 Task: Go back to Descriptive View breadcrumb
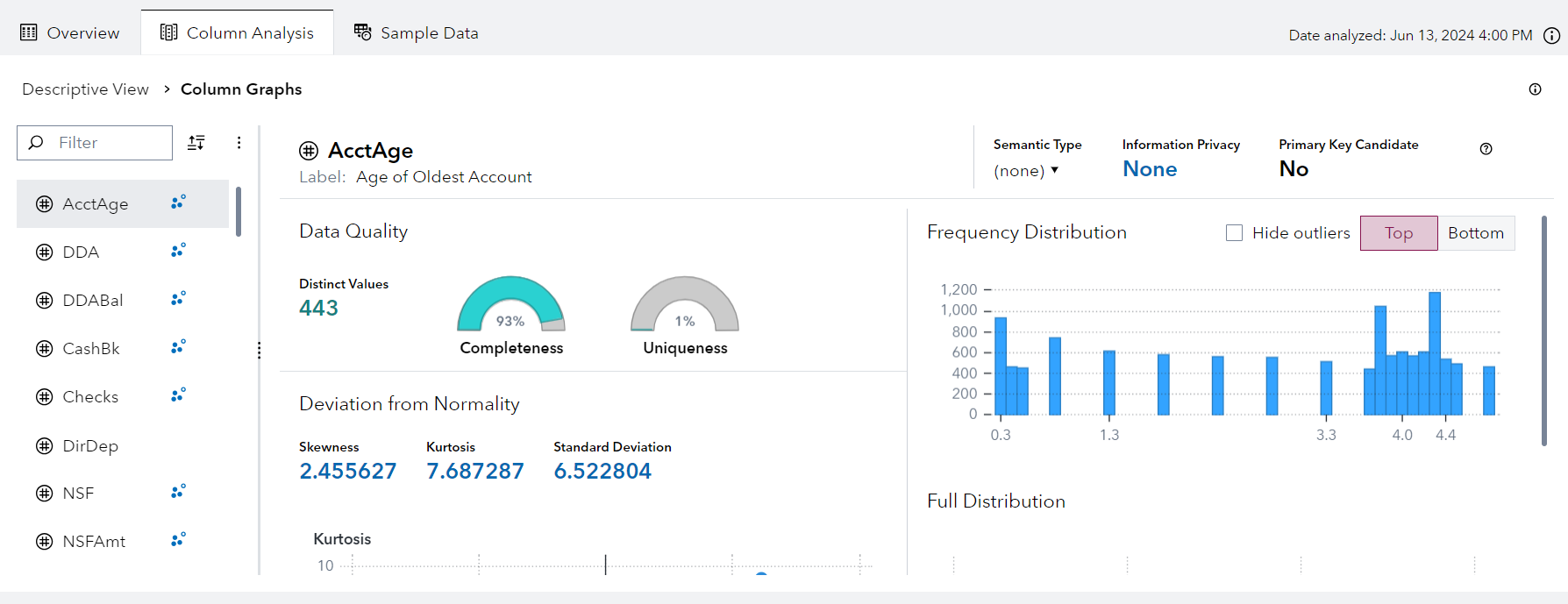click(x=85, y=89)
